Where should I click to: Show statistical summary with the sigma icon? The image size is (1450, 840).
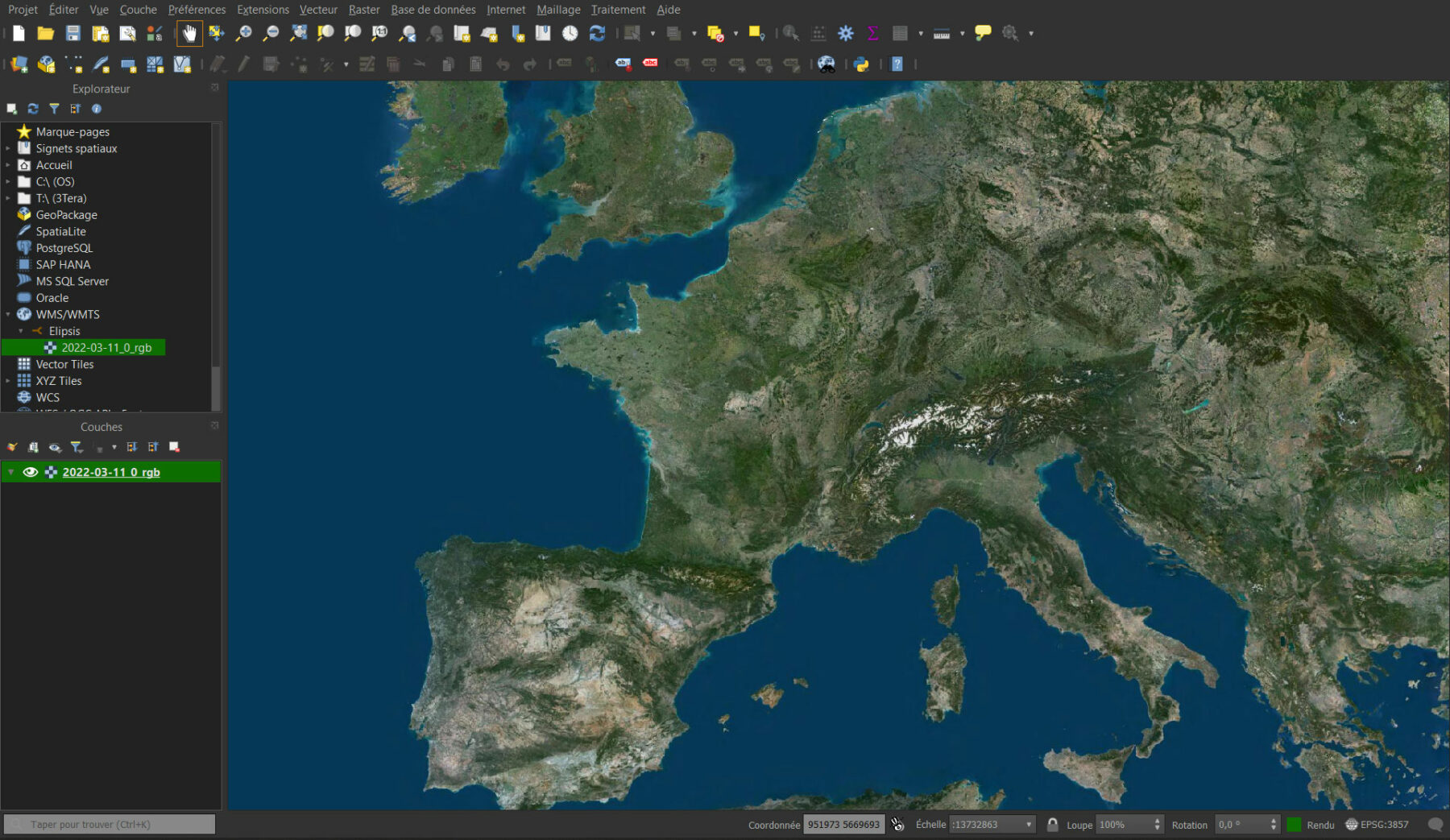click(872, 33)
